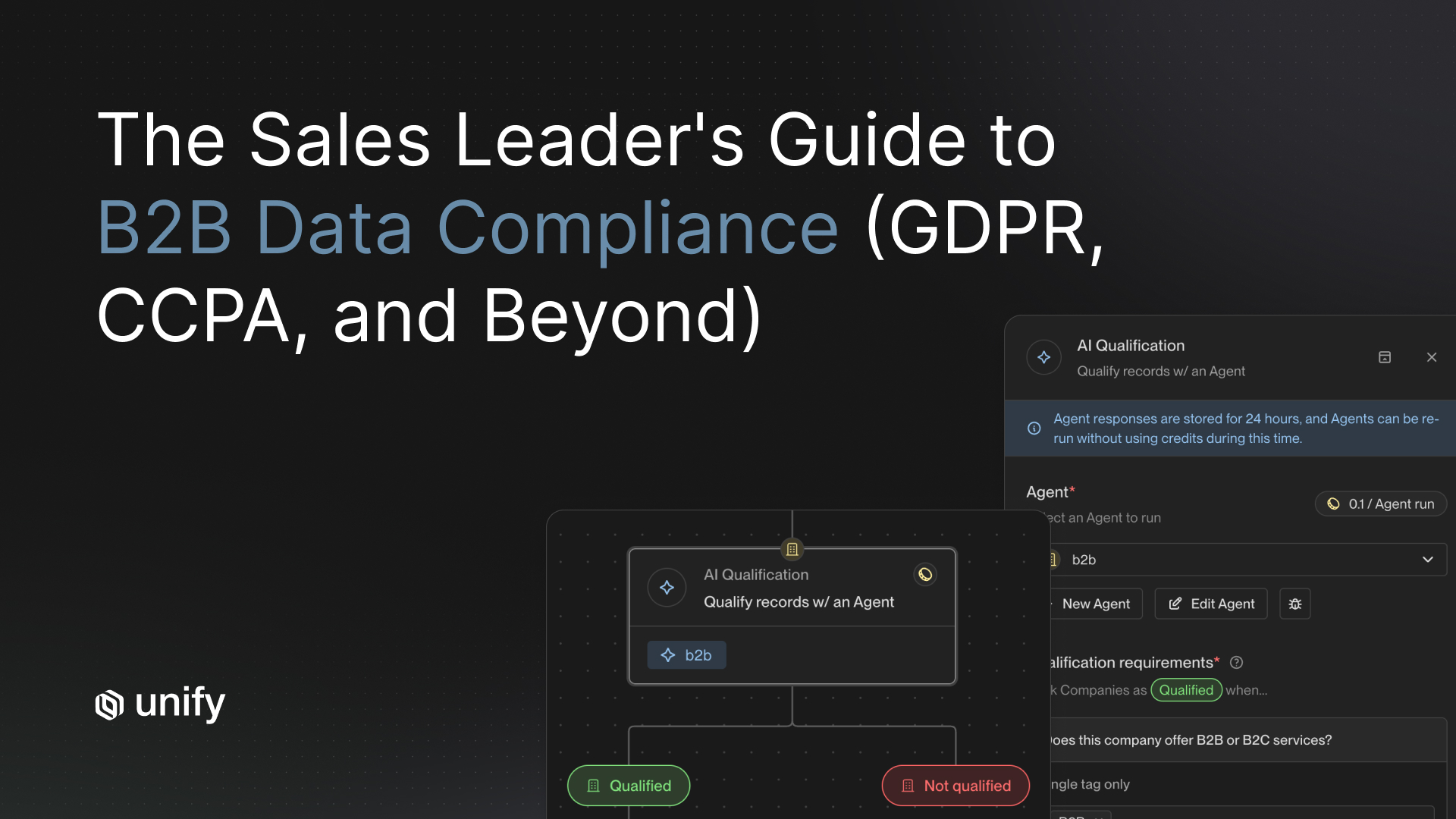This screenshot has height=819, width=1456.
Task: Click the debug bug icon button
Action: [x=1294, y=604]
